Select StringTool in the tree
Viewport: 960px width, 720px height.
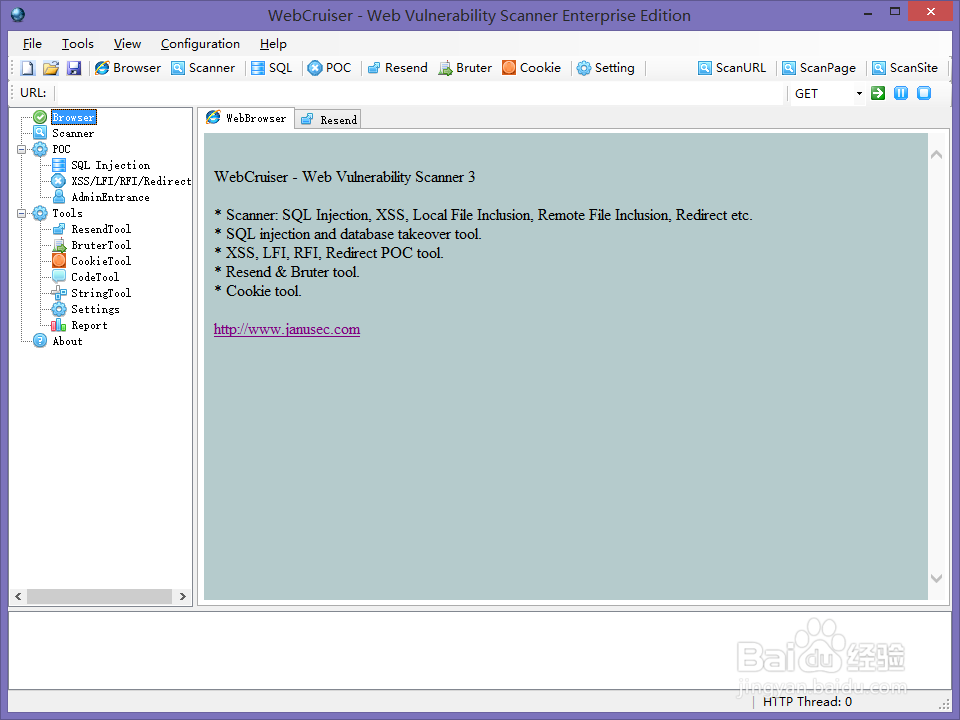[101, 293]
